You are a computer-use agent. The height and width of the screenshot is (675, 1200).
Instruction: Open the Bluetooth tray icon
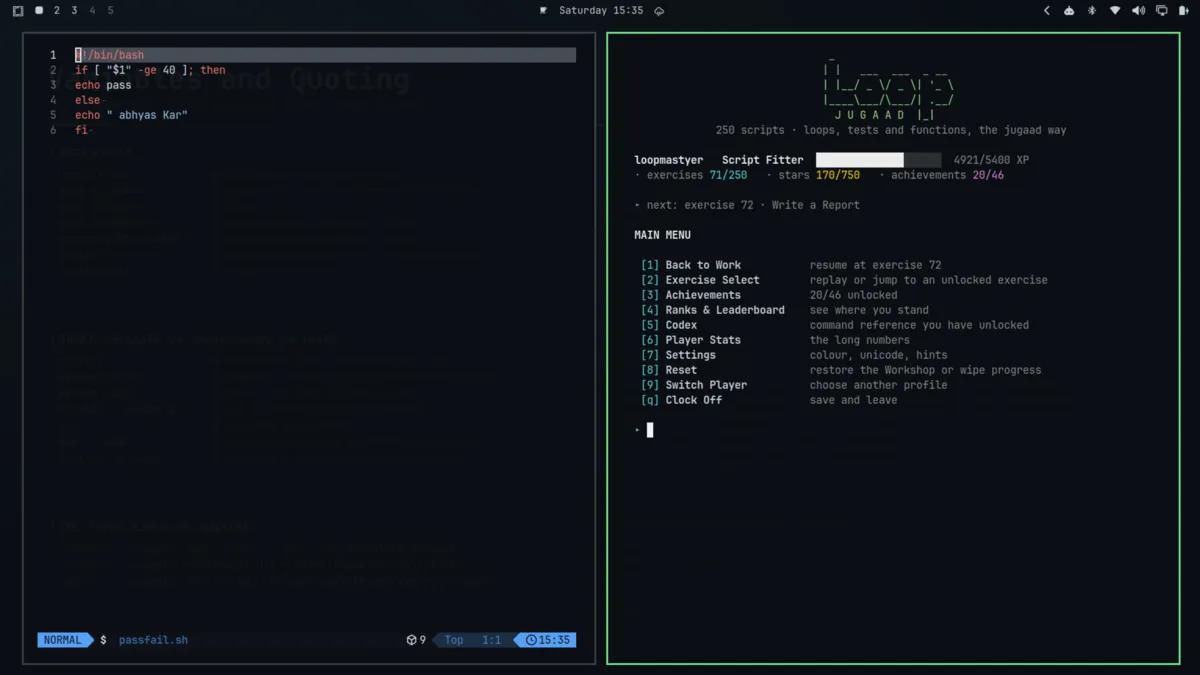point(1092,10)
